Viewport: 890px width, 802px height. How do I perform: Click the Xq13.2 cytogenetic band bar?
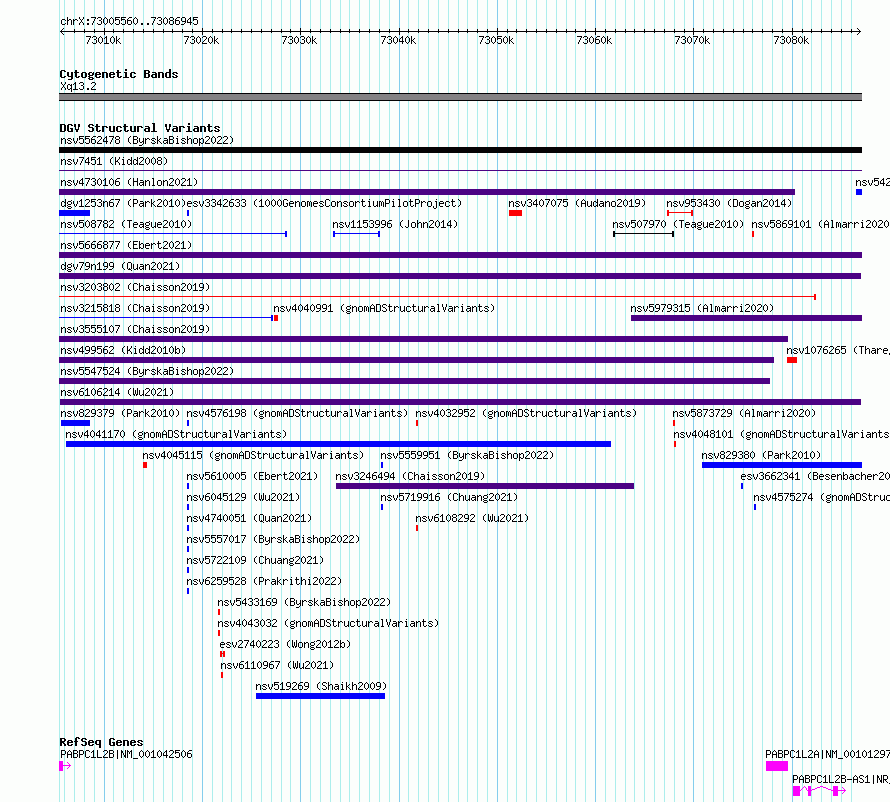[460, 97]
